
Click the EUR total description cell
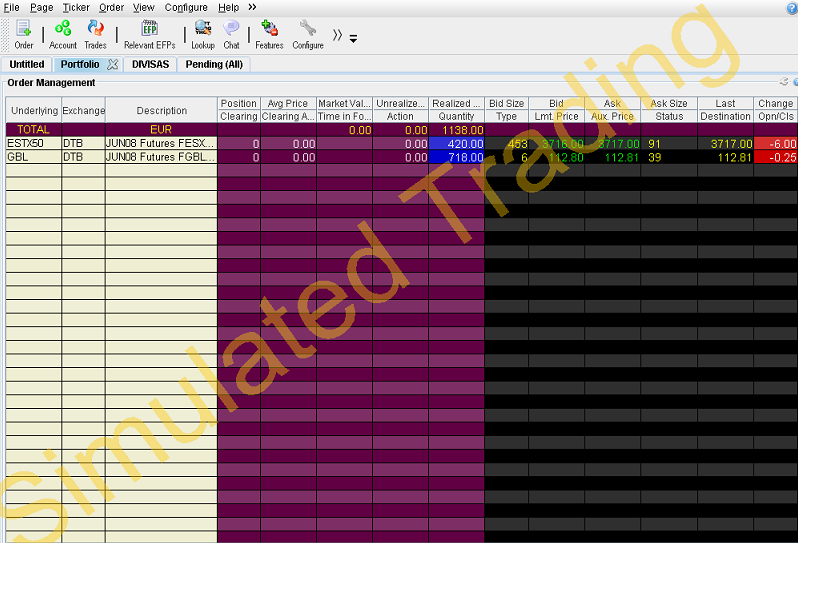pyautogui.click(x=161, y=130)
